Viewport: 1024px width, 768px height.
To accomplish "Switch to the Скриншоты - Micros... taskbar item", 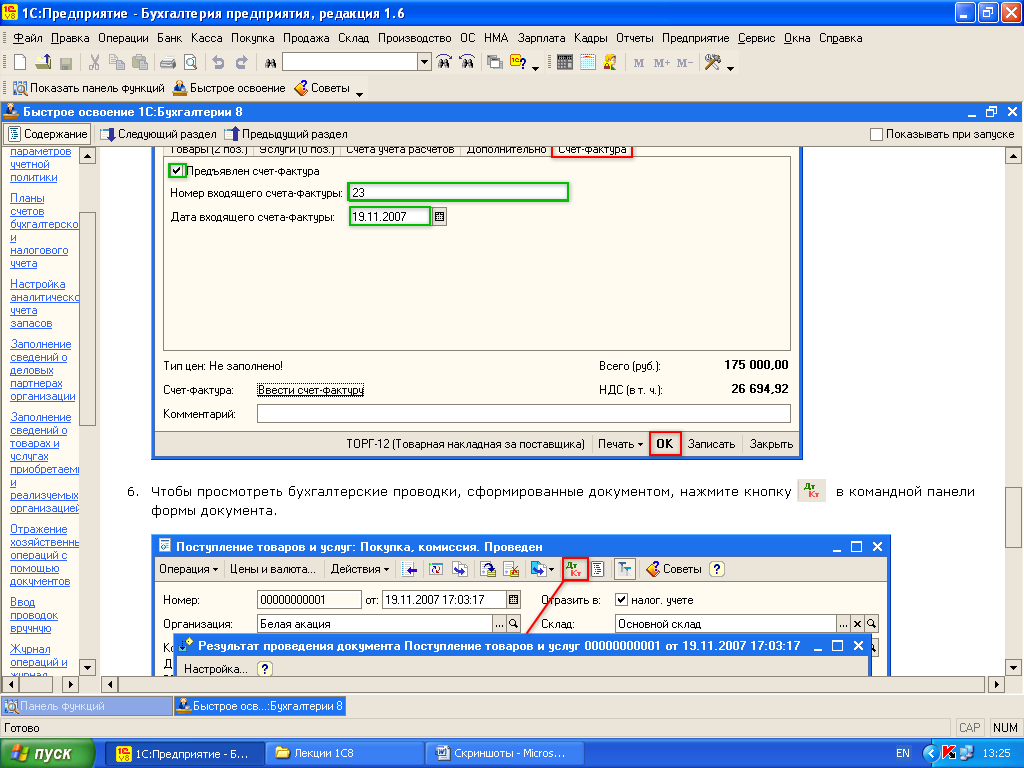I will coord(505,754).
